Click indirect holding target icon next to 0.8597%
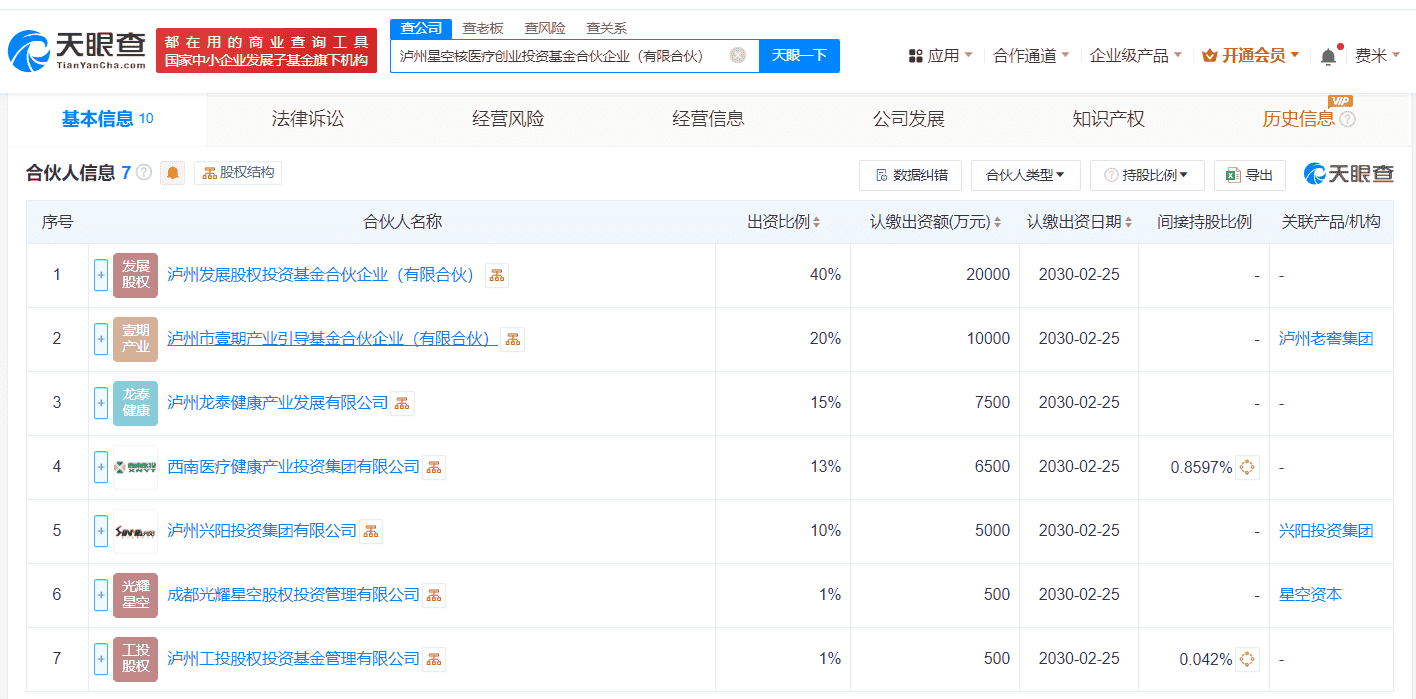 pyautogui.click(x=1247, y=467)
